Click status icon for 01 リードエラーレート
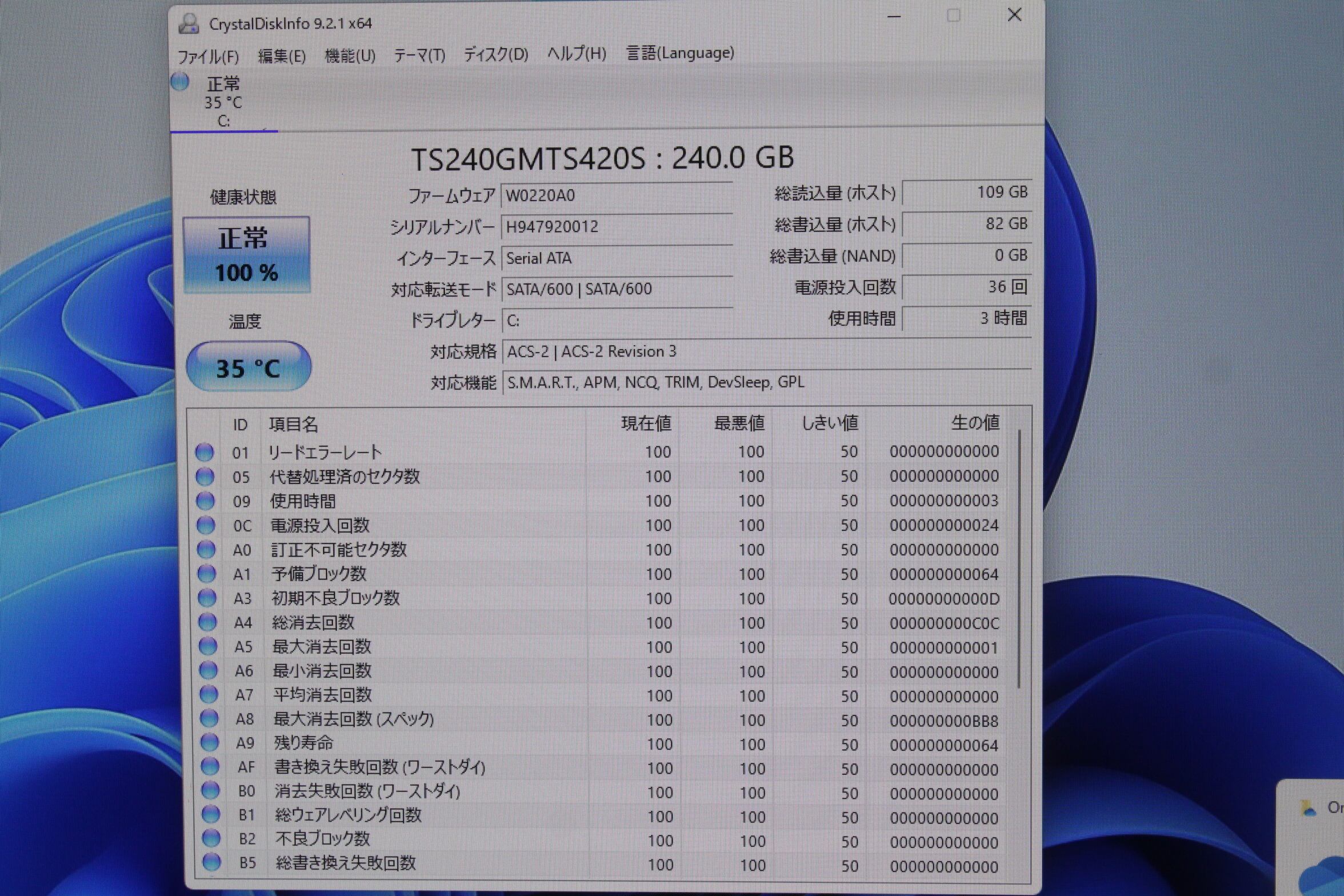Image resolution: width=1344 pixels, height=896 pixels. [x=205, y=452]
